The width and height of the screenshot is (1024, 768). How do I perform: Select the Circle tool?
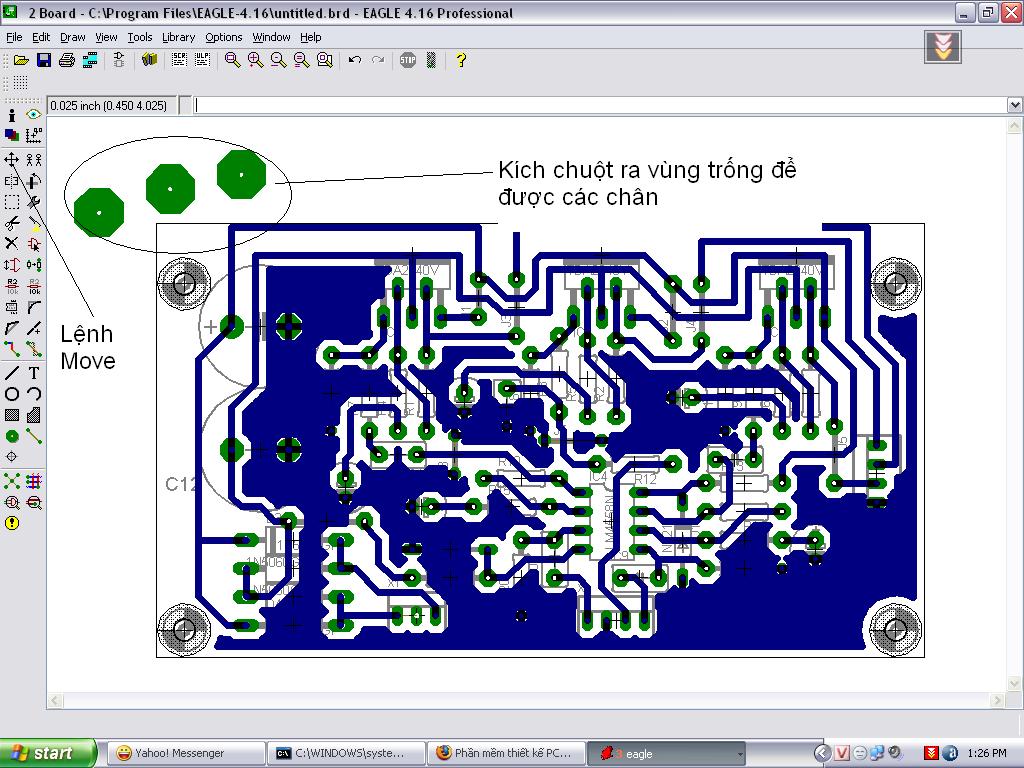pyautogui.click(x=12, y=394)
